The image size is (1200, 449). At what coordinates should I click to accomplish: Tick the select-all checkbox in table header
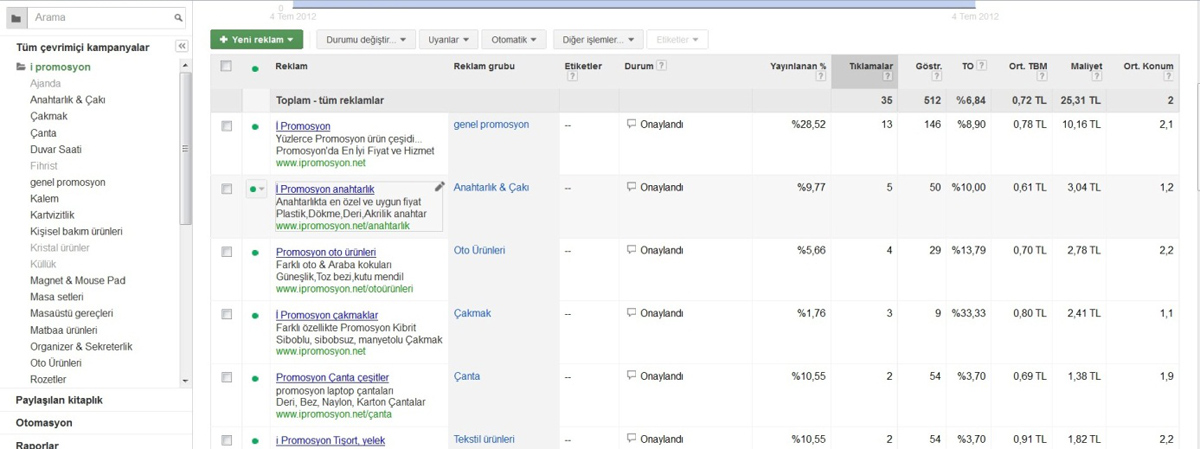point(226,66)
